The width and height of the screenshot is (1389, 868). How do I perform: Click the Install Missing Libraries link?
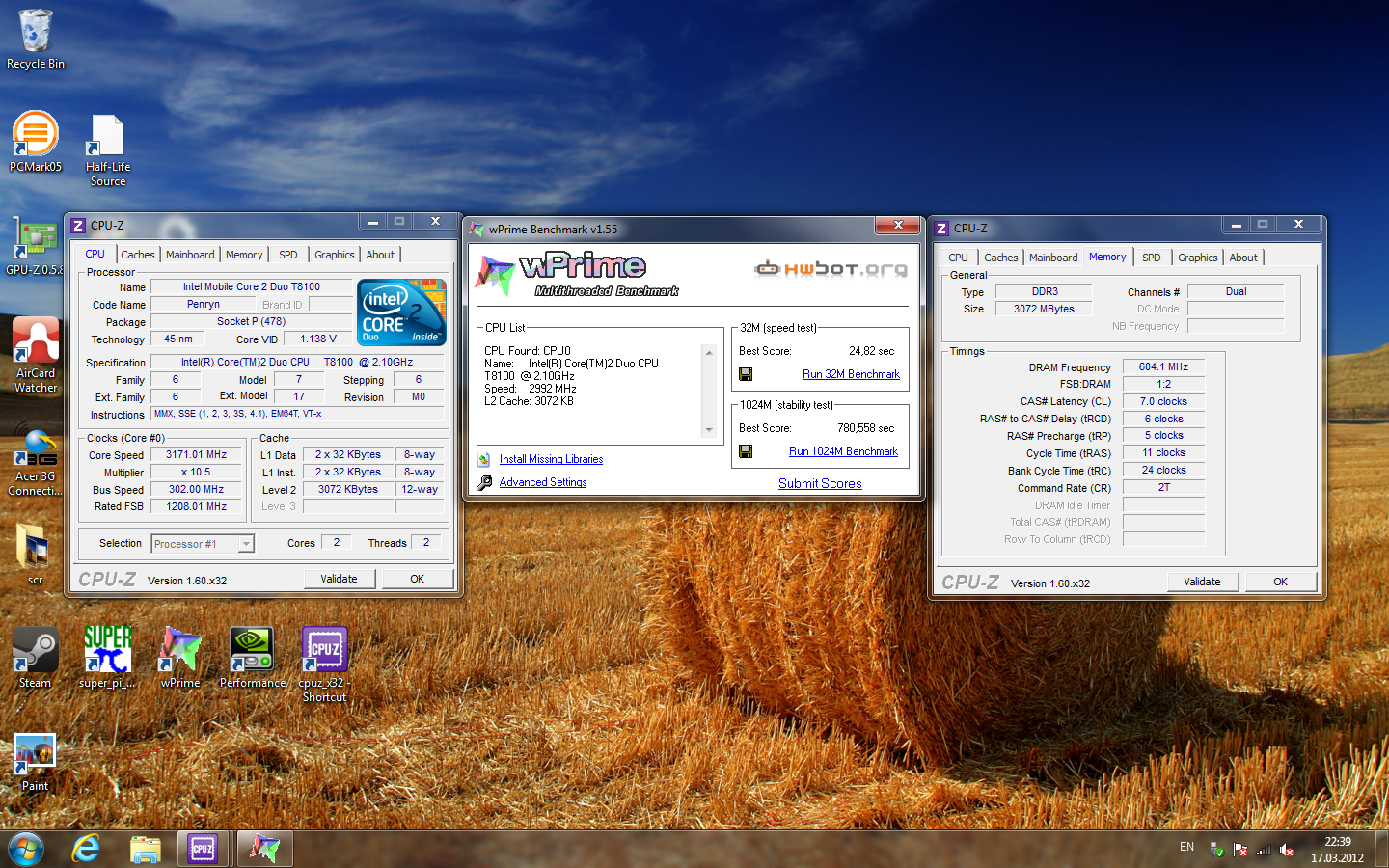click(x=551, y=459)
